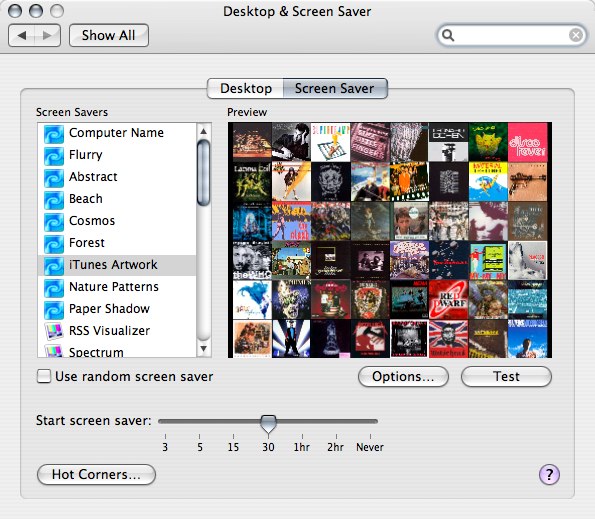The width and height of the screenshot is (595, 519).
Task: Open help with the purple question mark
Action: point(549,474)
